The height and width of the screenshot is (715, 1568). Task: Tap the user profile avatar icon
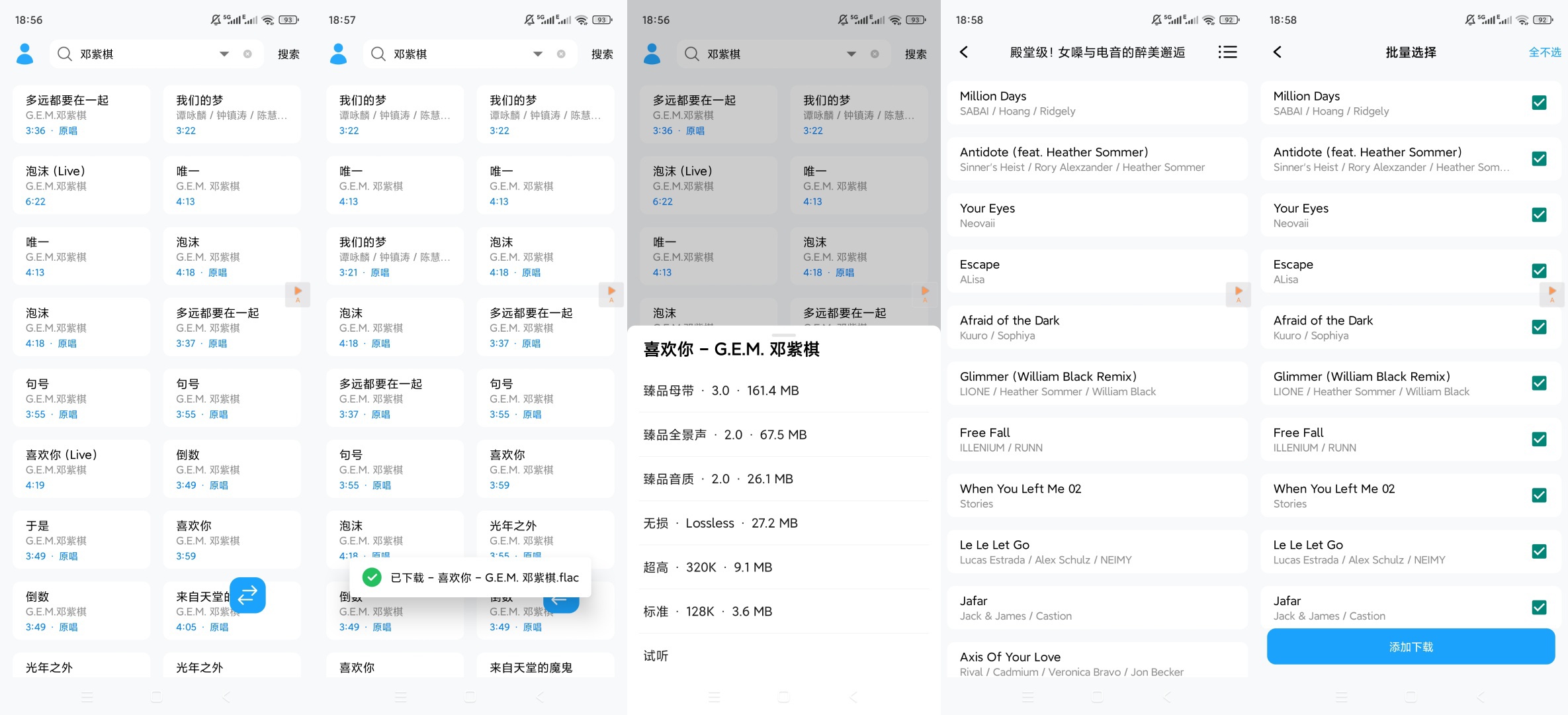24,54
